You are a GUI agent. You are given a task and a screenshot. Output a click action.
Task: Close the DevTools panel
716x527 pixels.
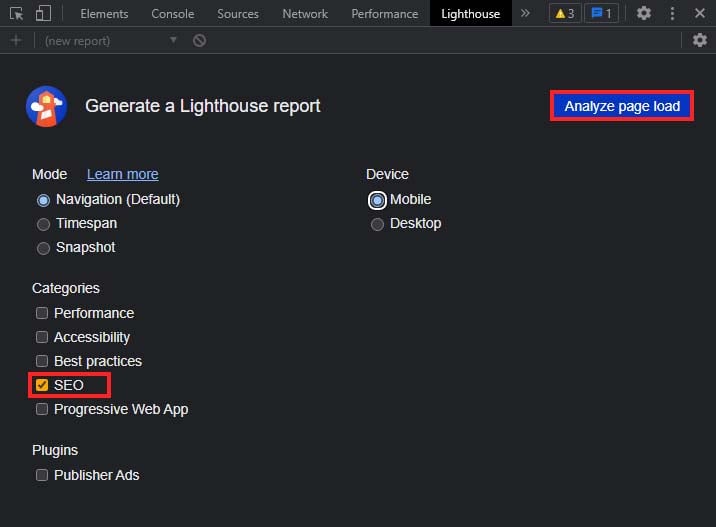coord(700,13)
